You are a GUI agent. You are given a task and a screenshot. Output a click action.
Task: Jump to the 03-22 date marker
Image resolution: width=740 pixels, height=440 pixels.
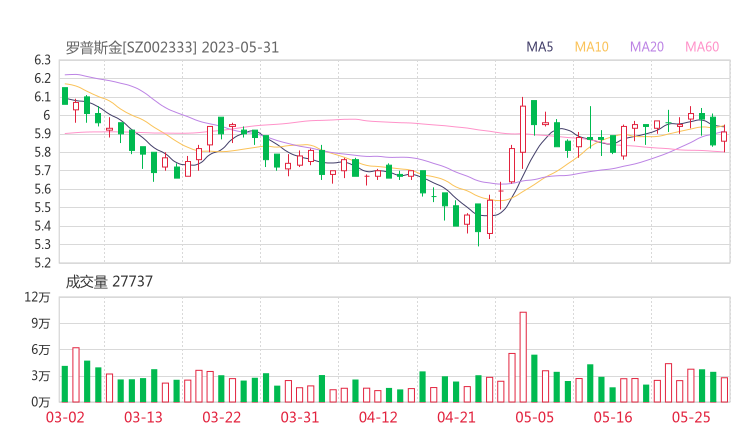coord(221,416)
